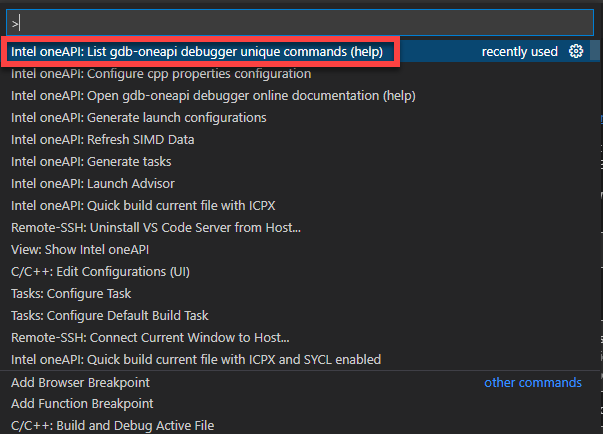
Task: Pick Quick build current file with ICPX
Action: pyautogui.click(x=143, y=206)
